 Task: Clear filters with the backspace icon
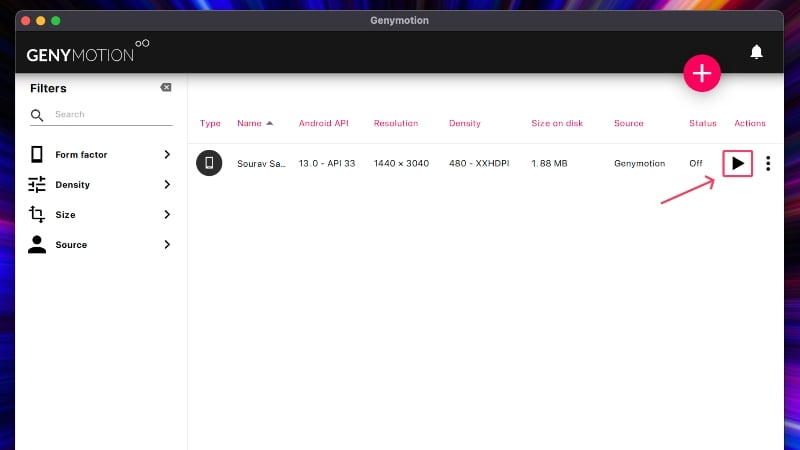pyautogui.click(x=166, y=87)
